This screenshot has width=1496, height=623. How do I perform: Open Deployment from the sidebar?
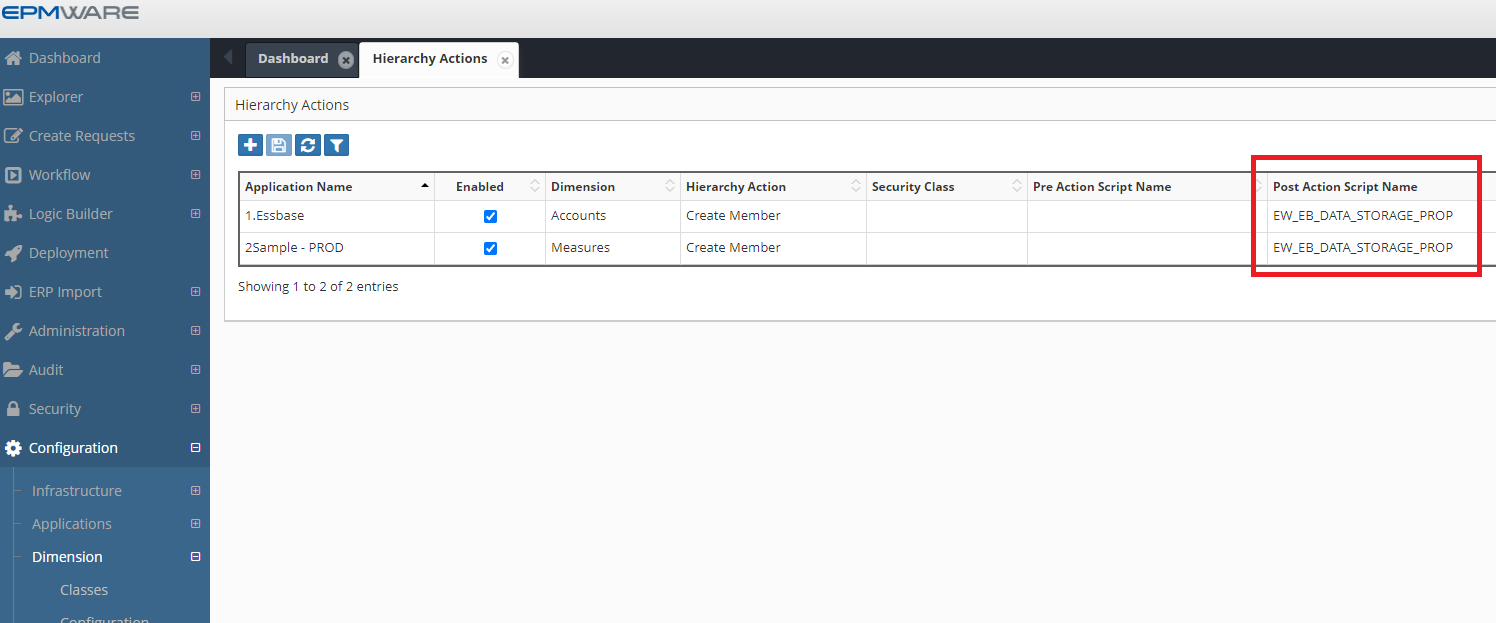tap(68, 253)
